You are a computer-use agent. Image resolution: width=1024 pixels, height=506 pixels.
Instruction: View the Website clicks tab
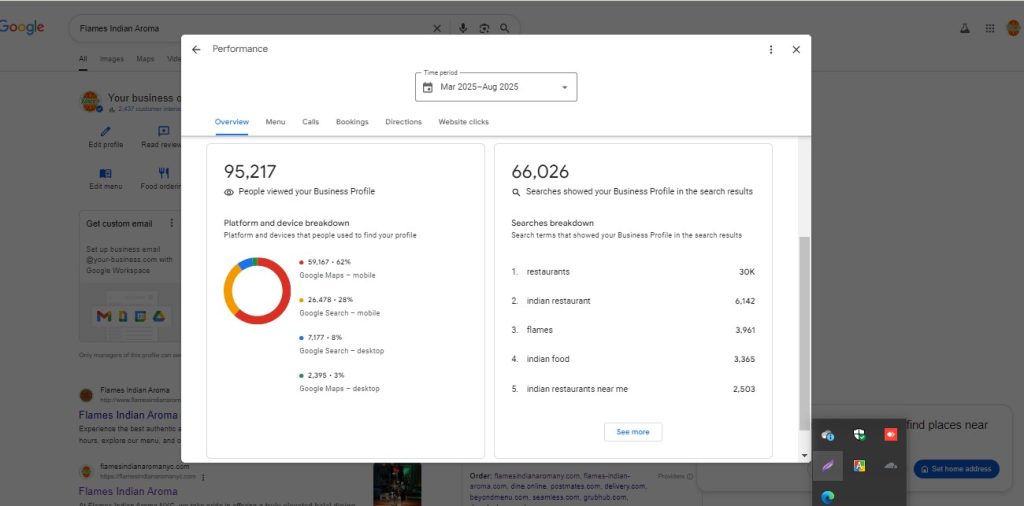click(463, 122)
